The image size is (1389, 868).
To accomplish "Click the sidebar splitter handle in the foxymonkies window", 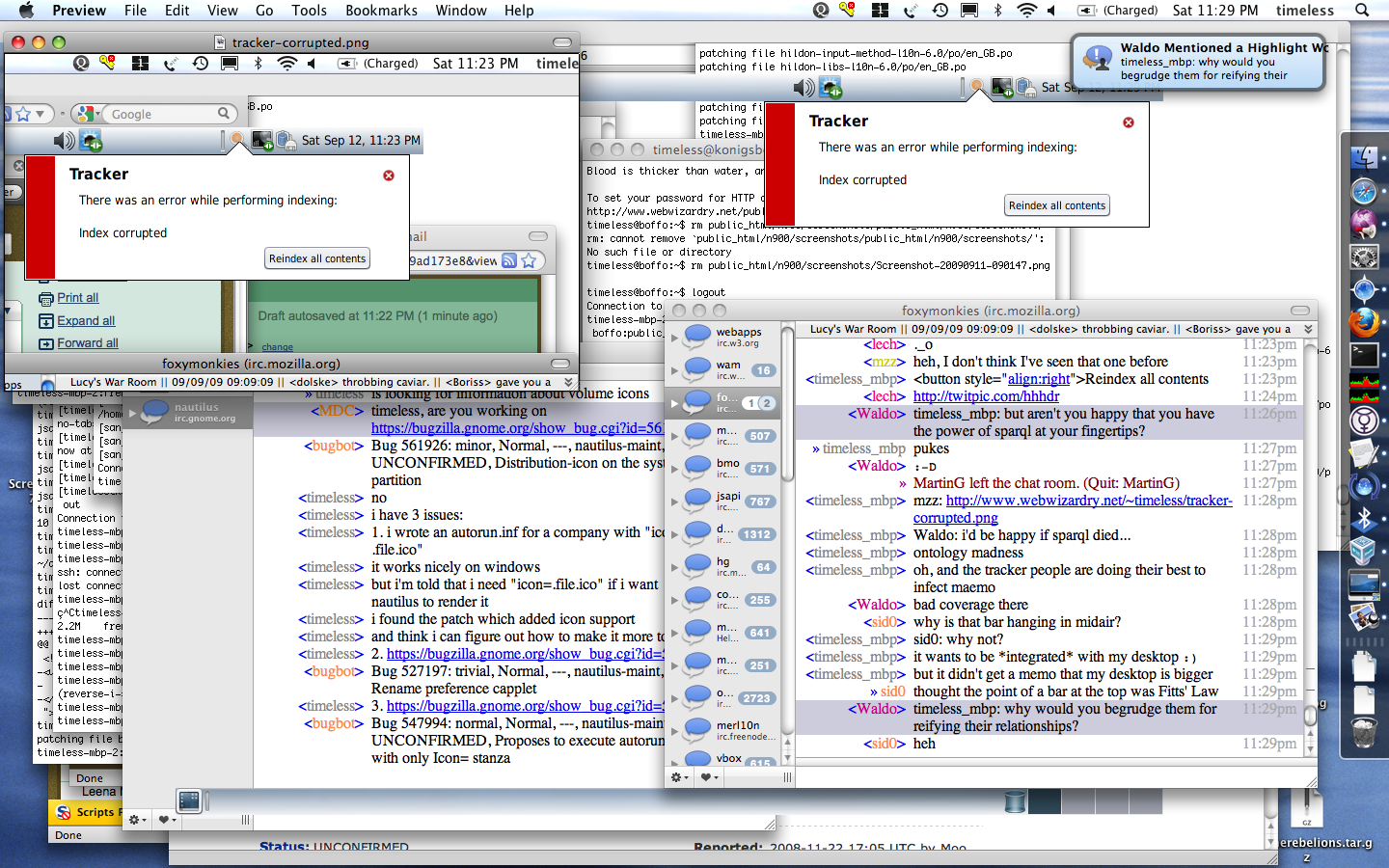I will click(787, 777).
